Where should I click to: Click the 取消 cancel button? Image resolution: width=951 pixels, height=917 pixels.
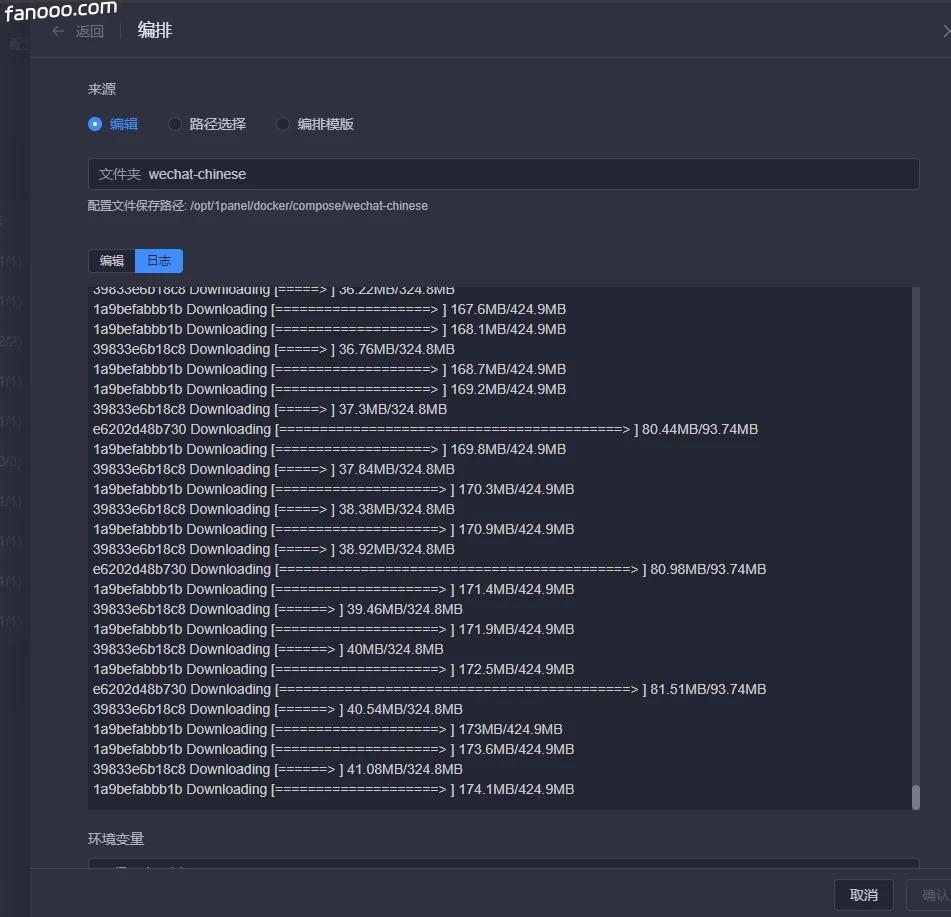(x=863, y=895)
